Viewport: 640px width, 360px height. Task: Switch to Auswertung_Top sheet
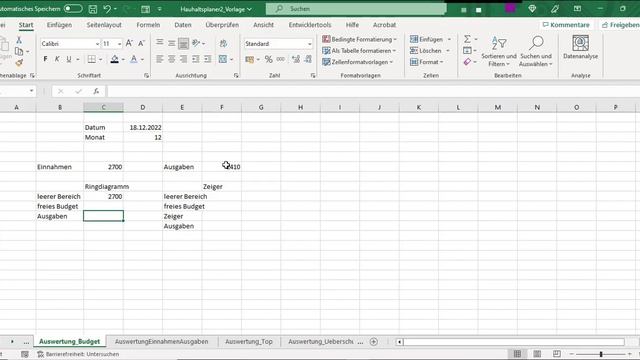[x=249, y=342]
